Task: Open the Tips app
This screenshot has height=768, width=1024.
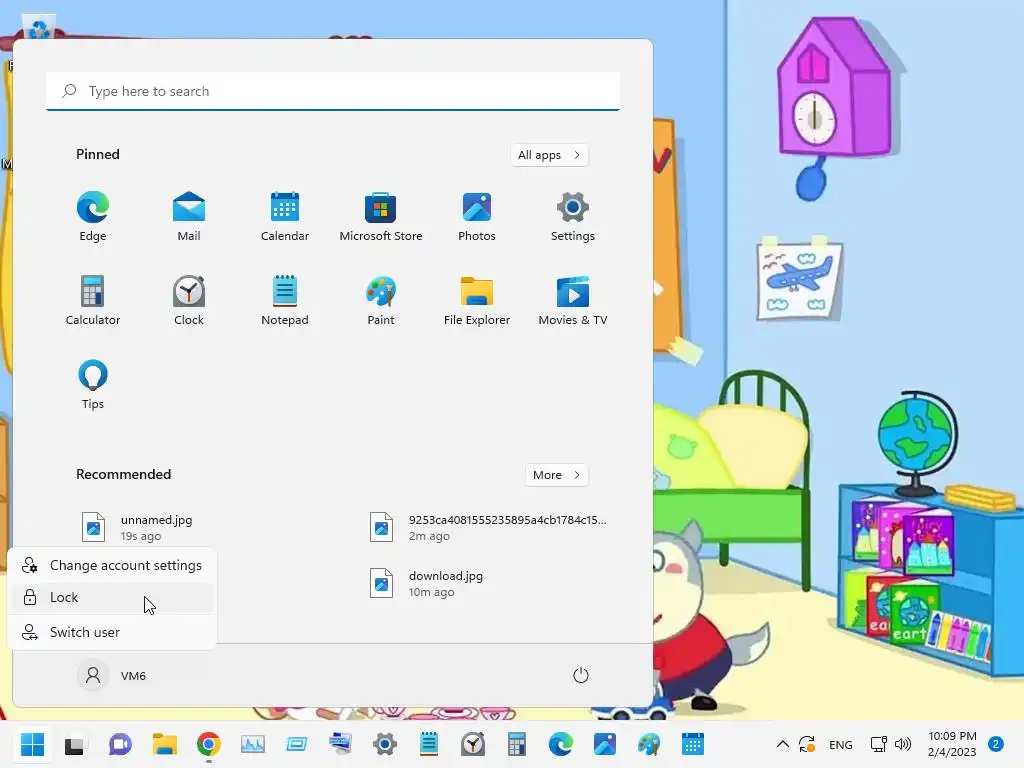Action: [x=93, y=385]
